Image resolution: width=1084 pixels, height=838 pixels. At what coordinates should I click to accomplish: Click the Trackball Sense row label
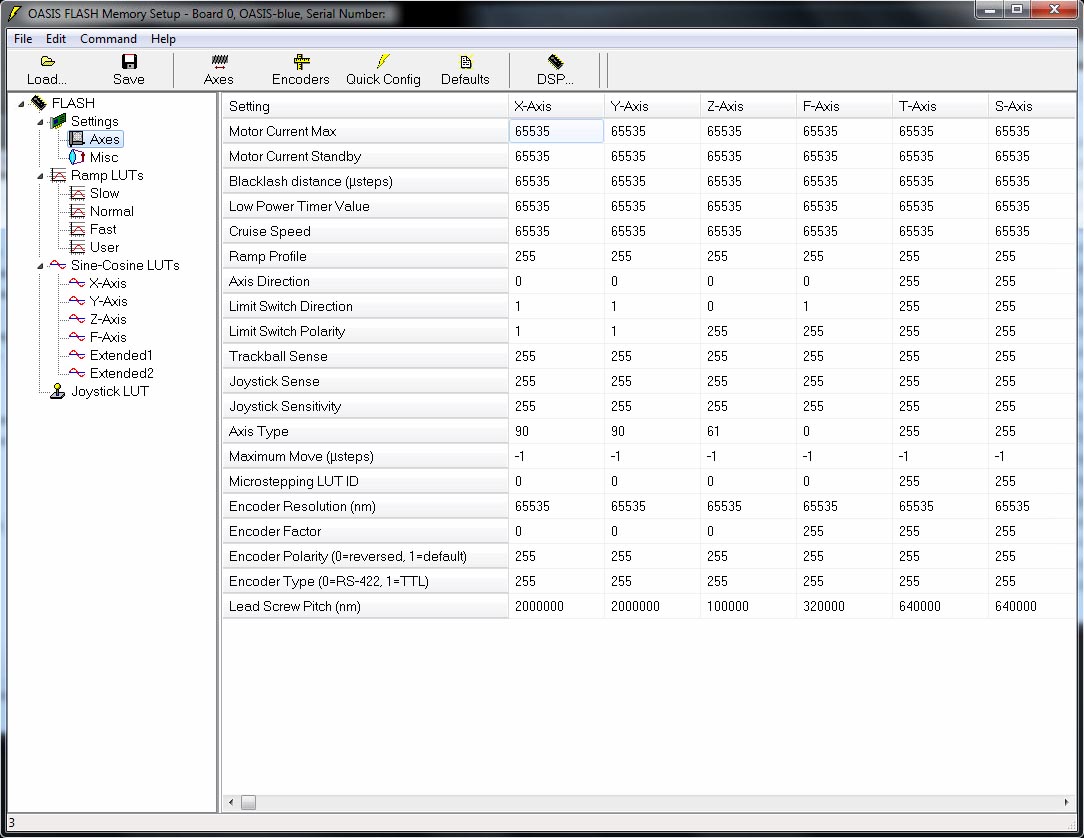click(365, 356)
